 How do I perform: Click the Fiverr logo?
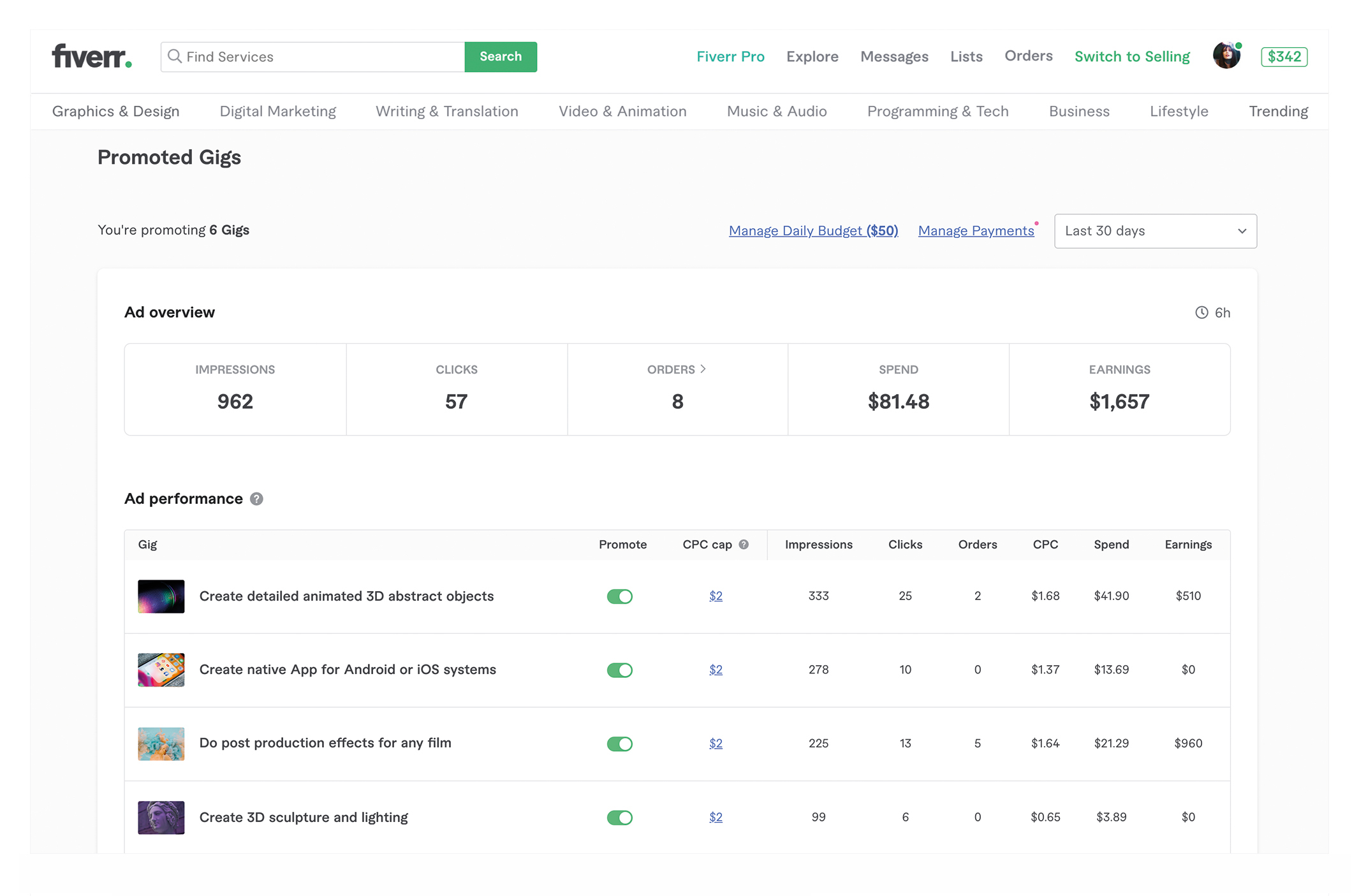[91, 56]
